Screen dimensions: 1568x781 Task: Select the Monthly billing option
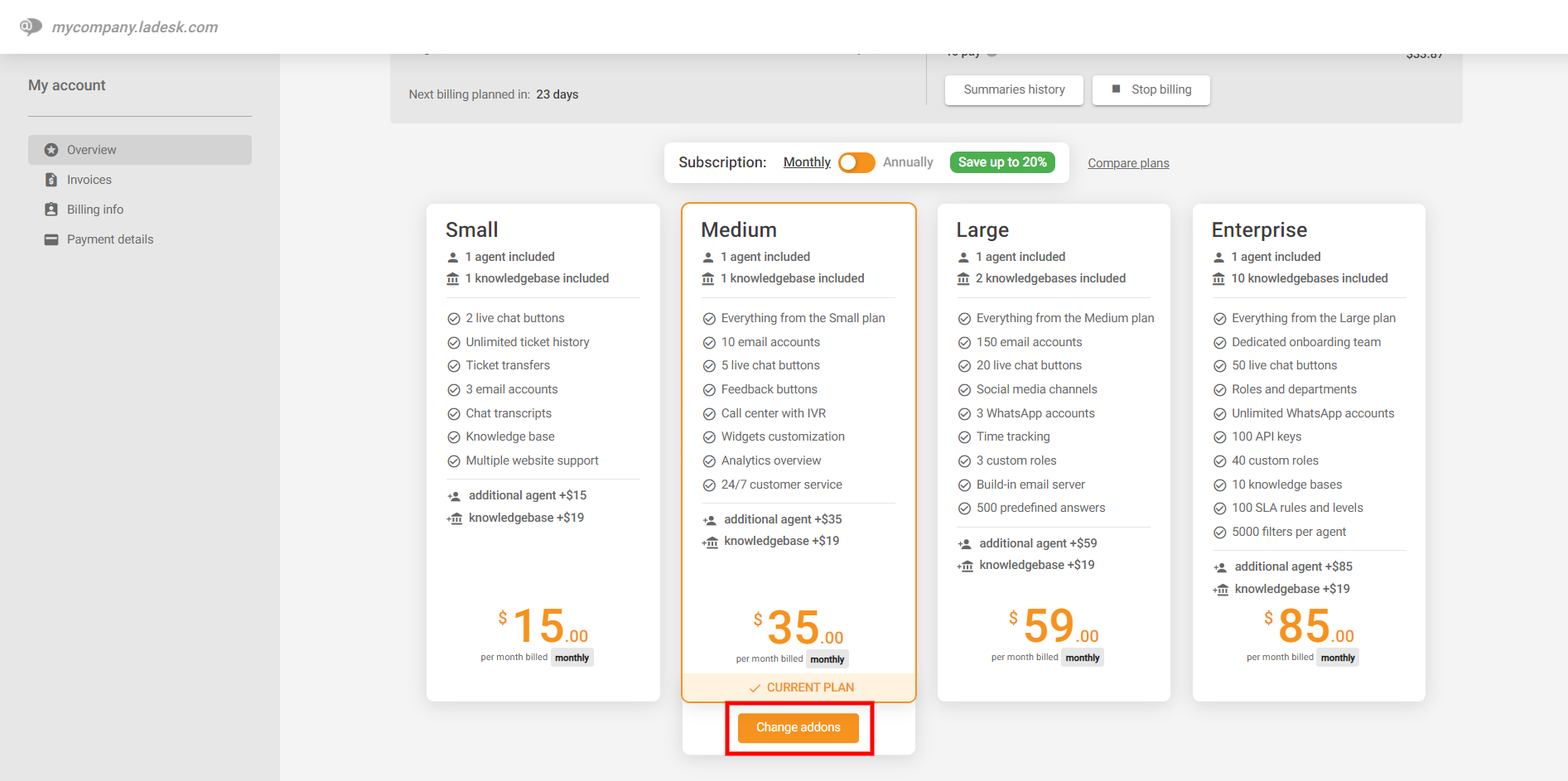click(x=806, y=162)
